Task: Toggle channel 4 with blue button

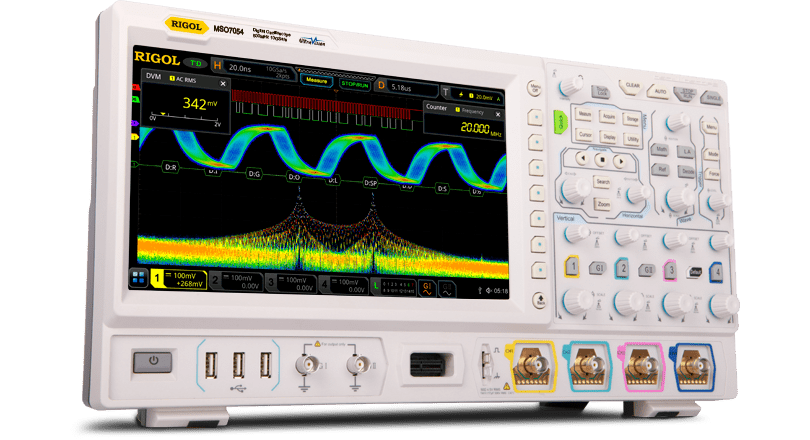Action: [x=716, y=272]
